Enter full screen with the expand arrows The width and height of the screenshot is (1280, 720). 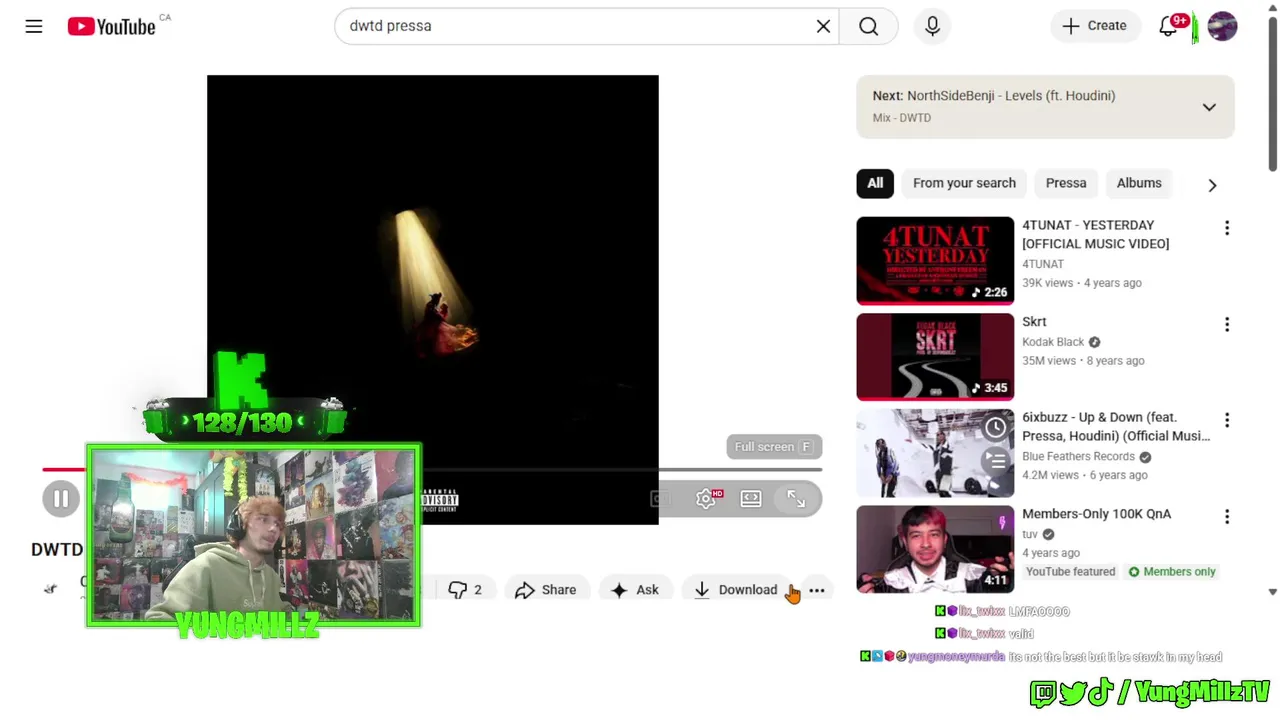coord(796,498)
